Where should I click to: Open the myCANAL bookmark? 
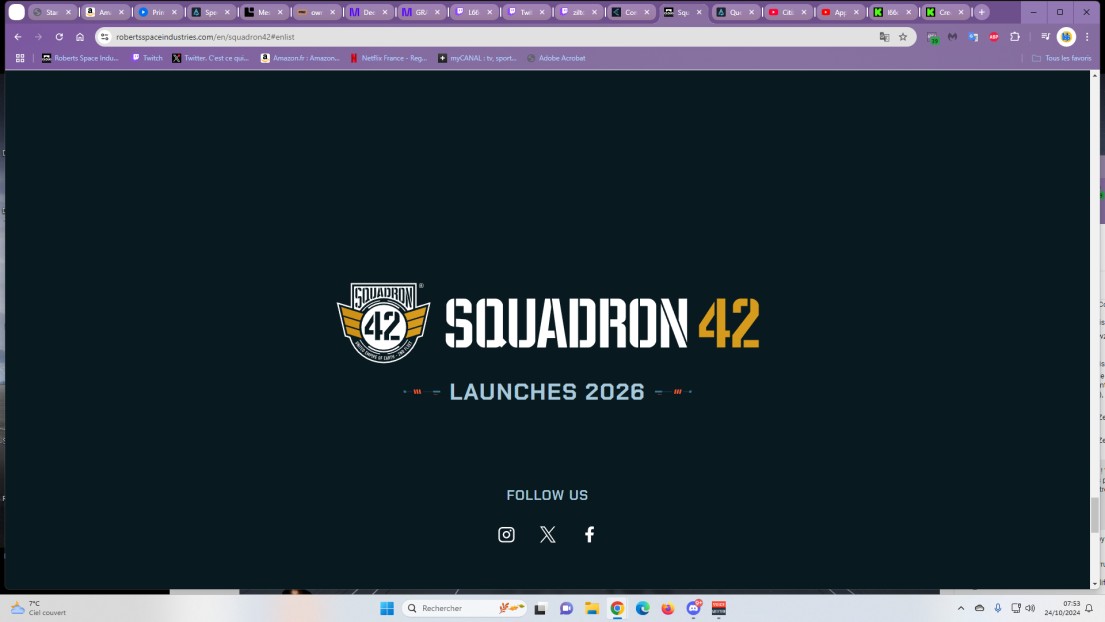477,58
